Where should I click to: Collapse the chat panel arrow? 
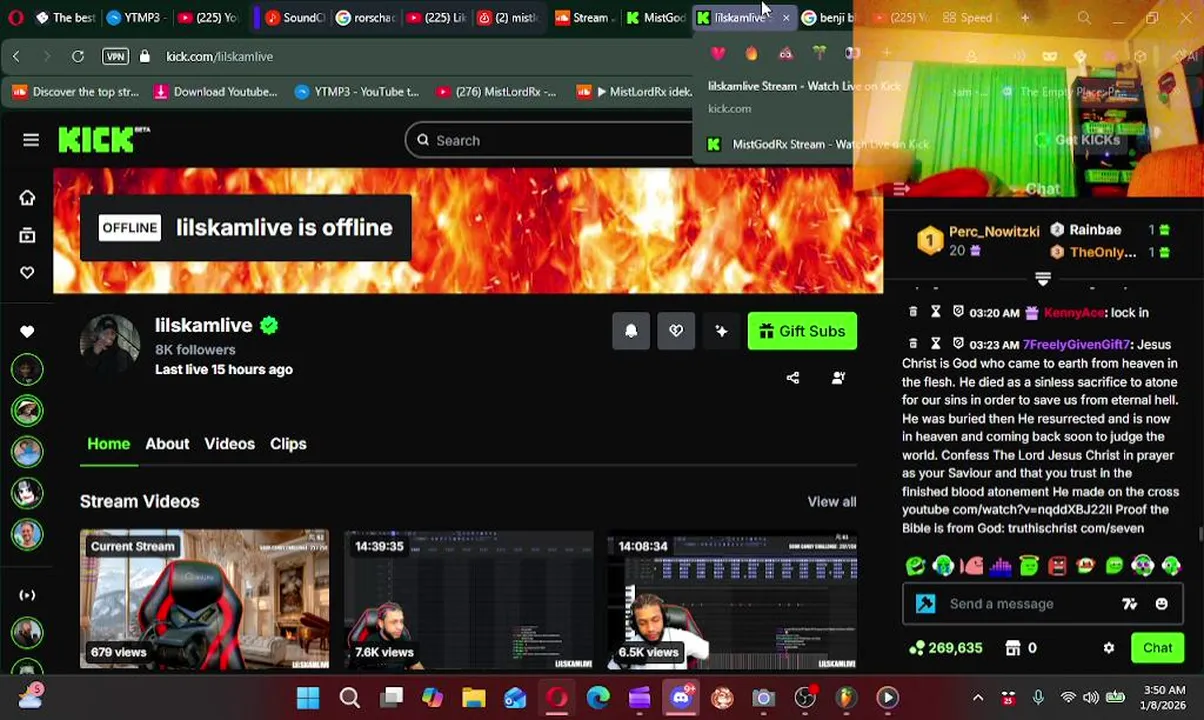[x=901, y=189]
